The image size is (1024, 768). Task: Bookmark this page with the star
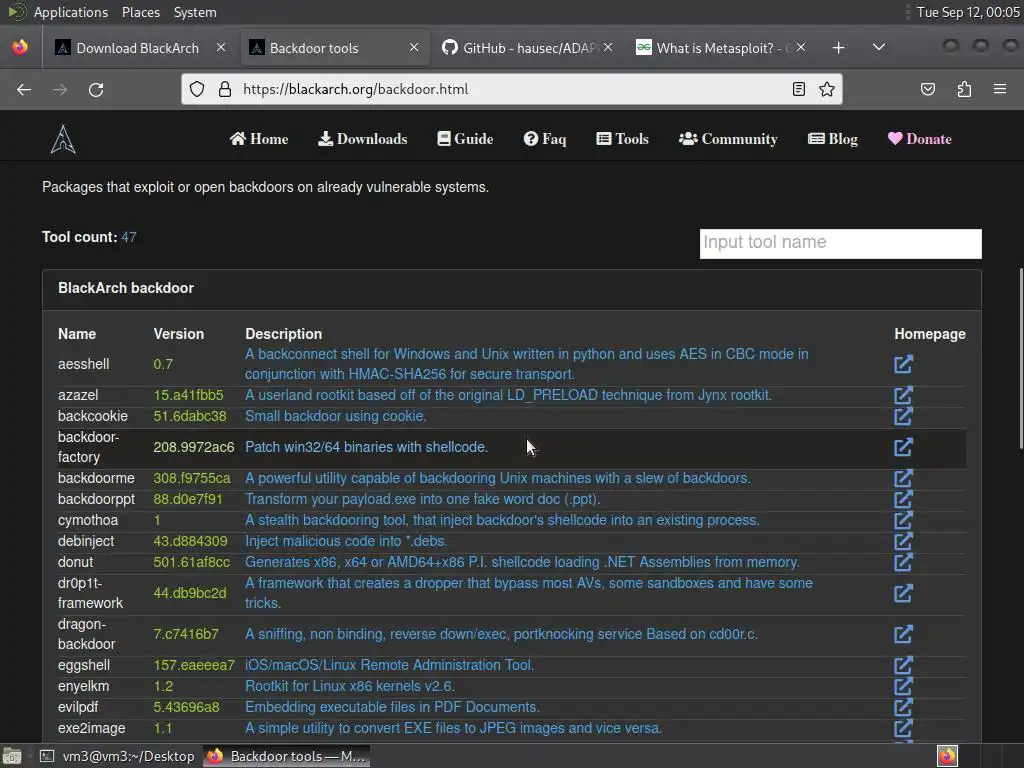pos(827,89)
